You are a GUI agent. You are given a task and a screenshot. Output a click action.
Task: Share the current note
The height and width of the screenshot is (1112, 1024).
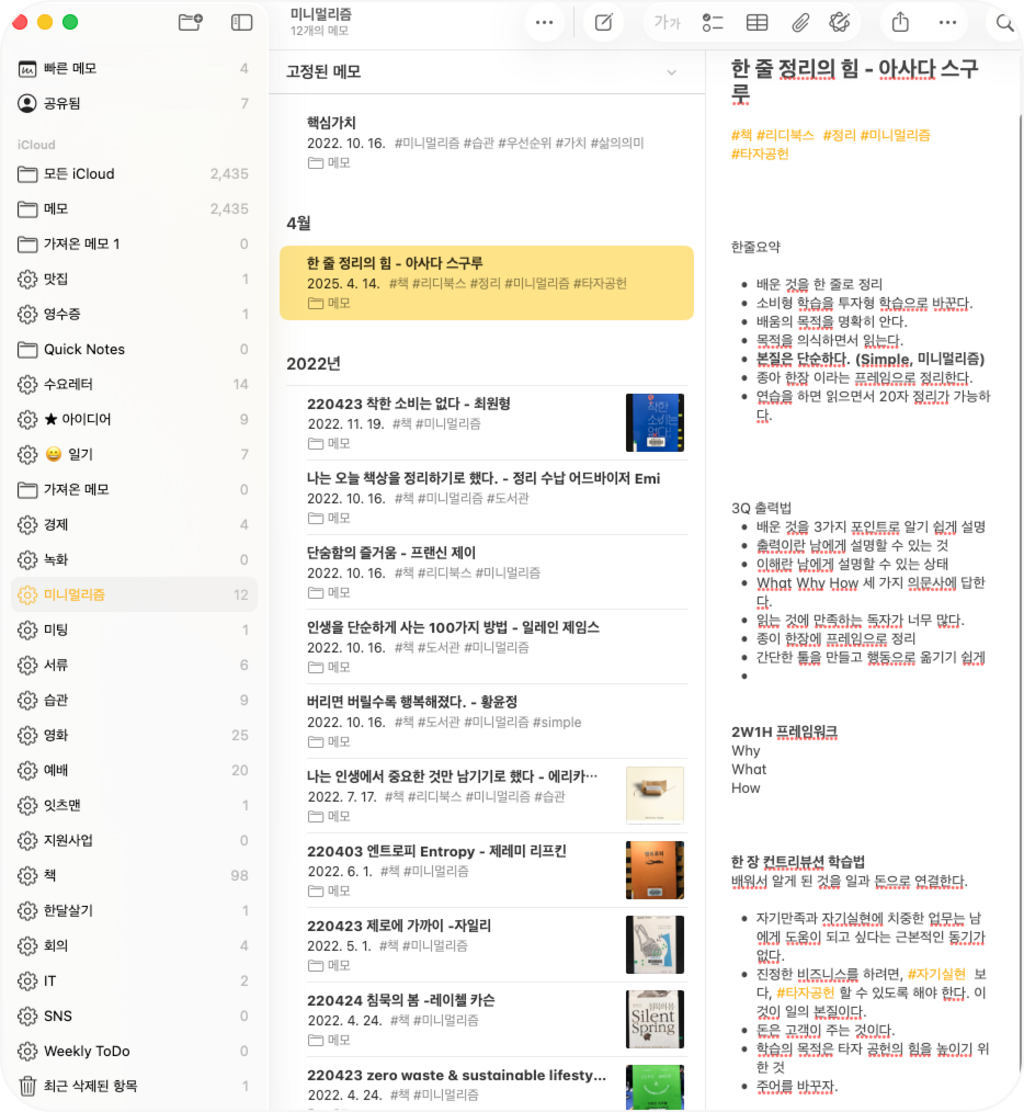pyautogui.click(x=900, y=22)
